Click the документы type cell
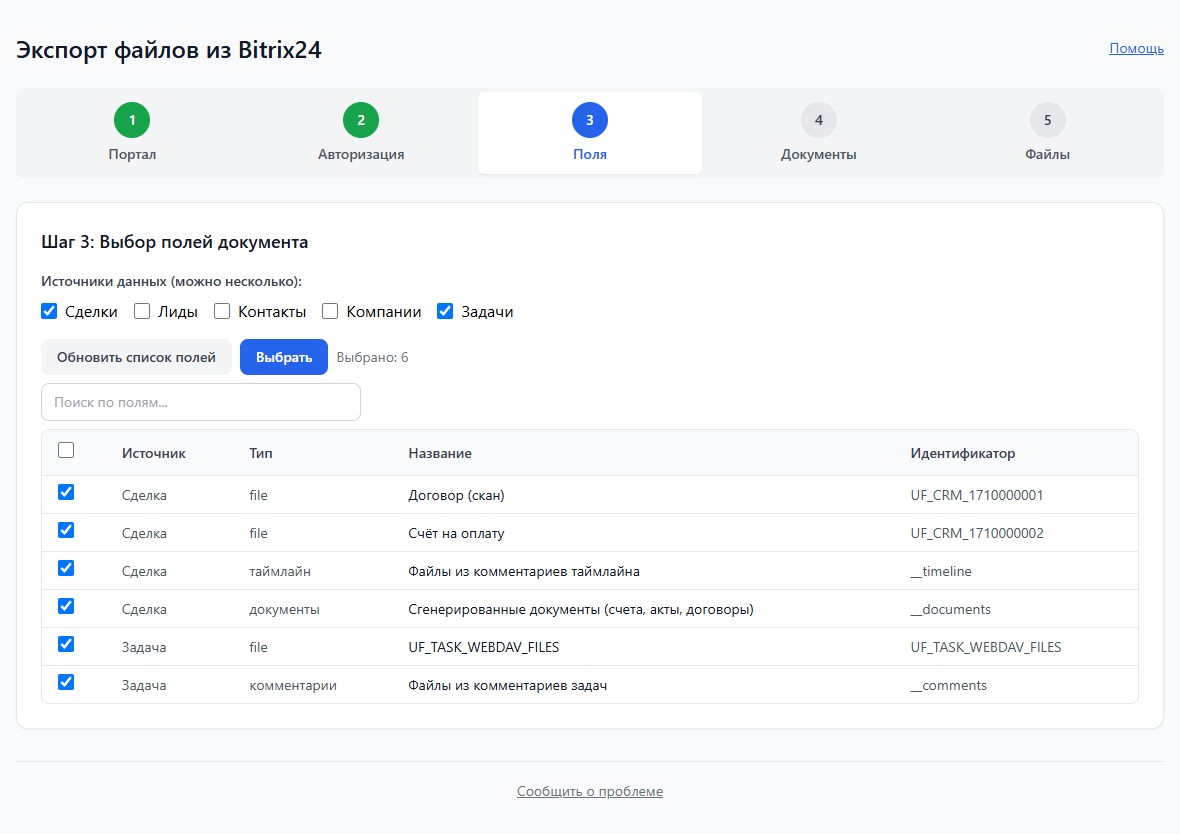The image size is (1180, 834). 284,609
